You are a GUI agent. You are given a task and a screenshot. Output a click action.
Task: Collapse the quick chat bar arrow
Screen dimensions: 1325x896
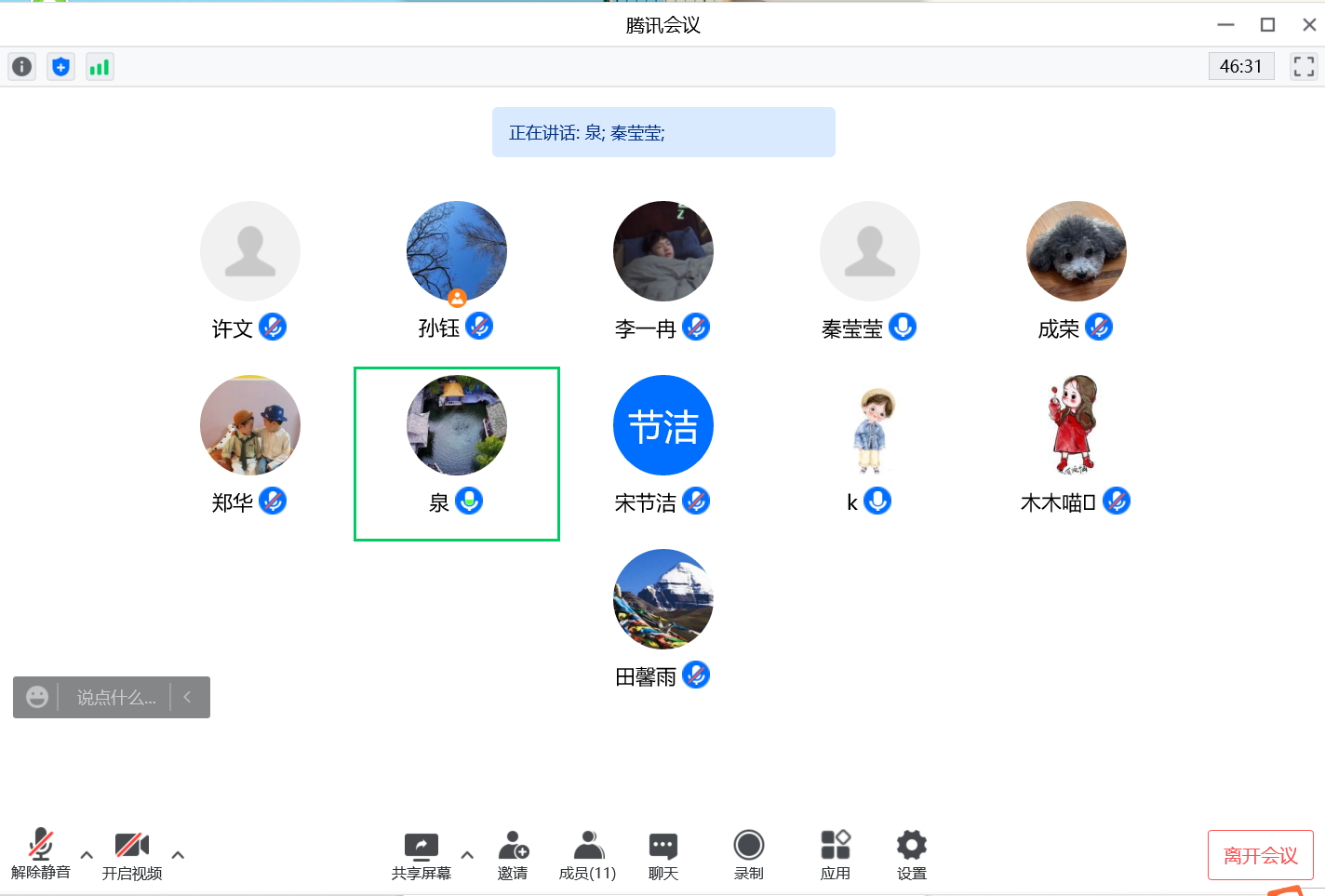pyautogui.click(x=187, y=697)
